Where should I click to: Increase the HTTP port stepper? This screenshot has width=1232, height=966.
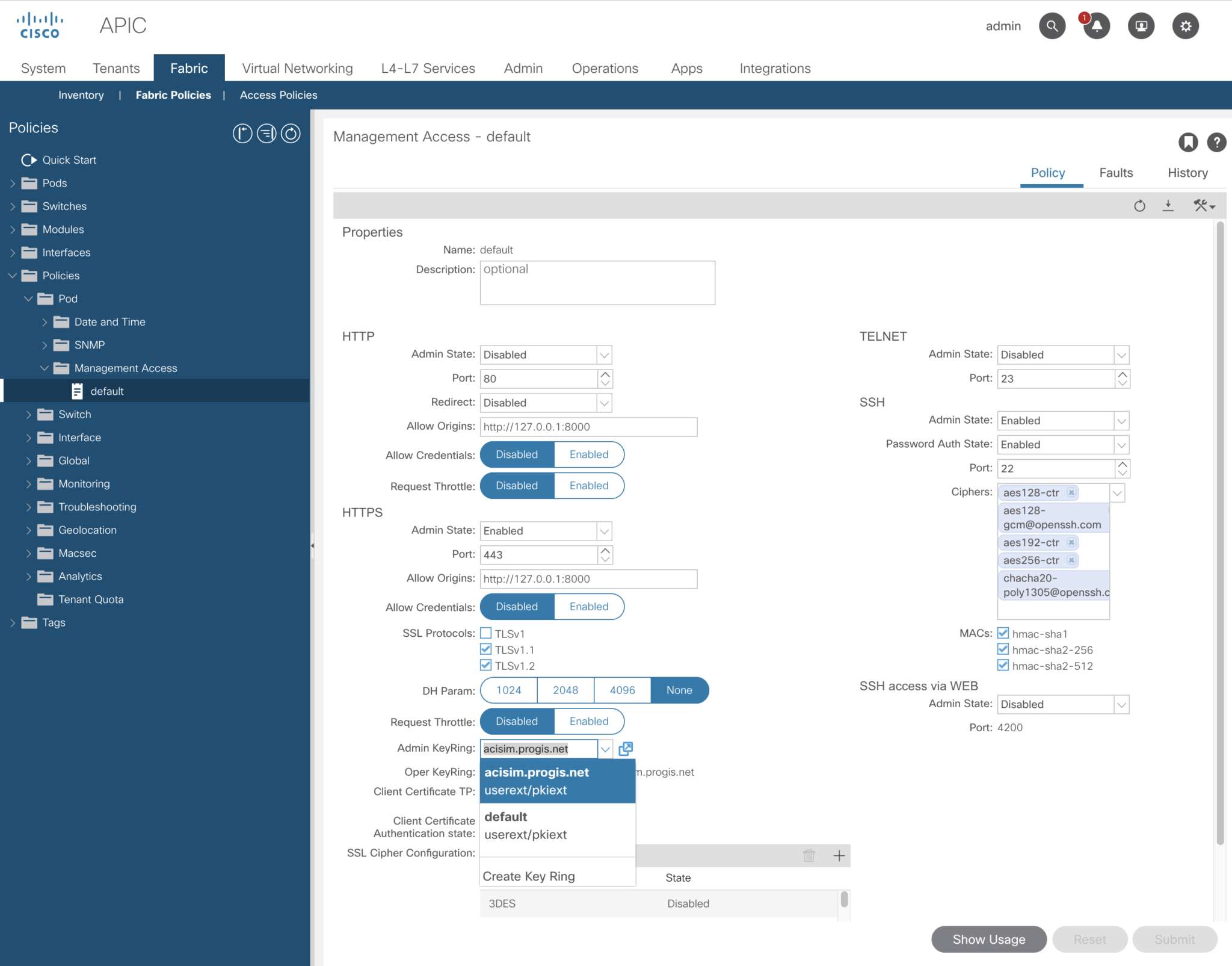[605, 374]
